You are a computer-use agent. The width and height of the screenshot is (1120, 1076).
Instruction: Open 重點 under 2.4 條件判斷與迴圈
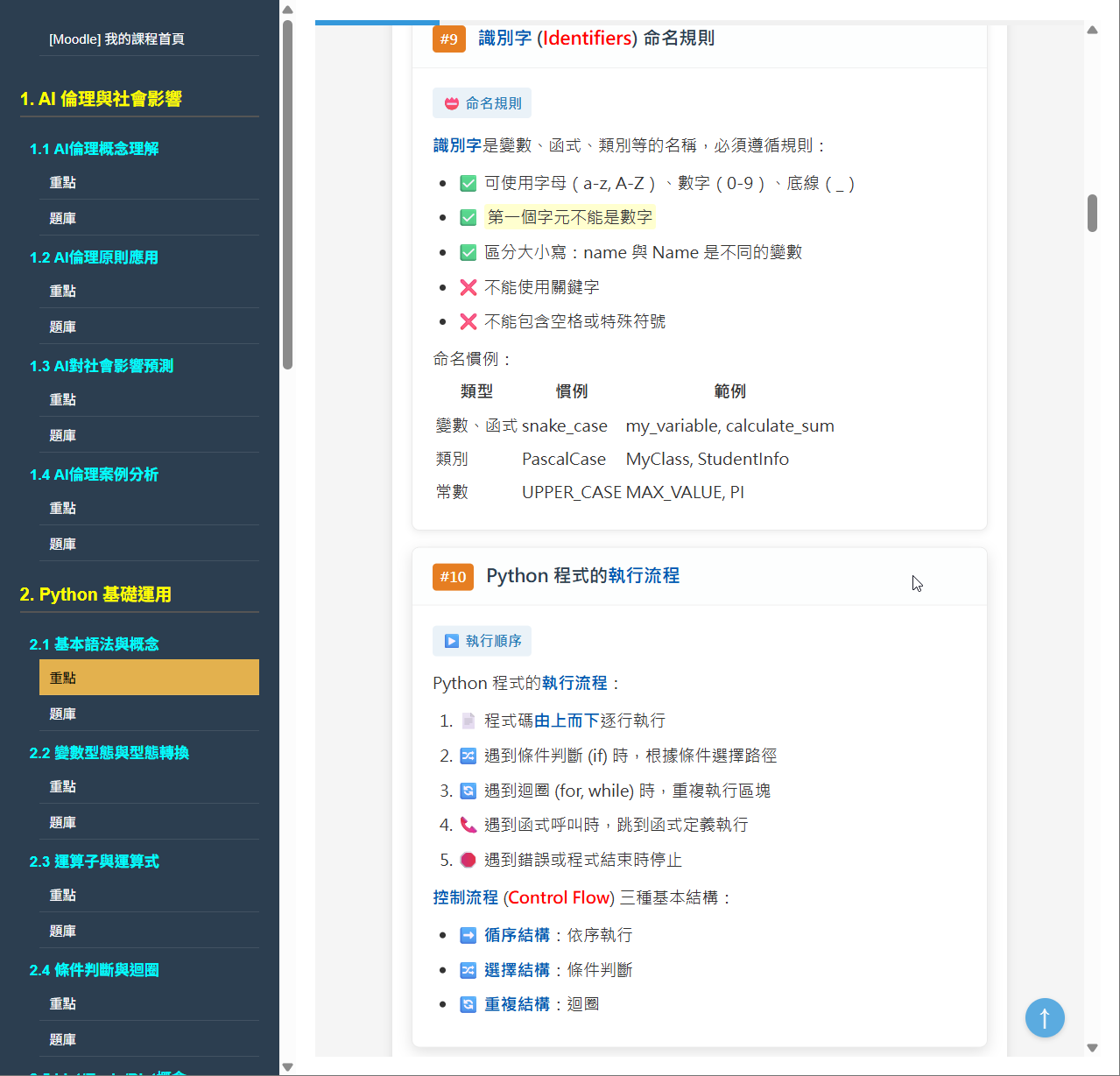(149, 1004)
